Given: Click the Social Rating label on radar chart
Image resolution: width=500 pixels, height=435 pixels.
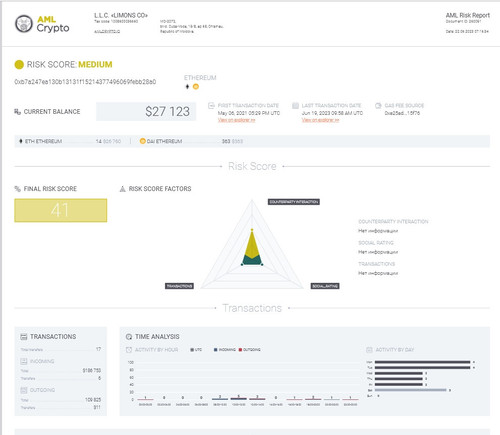Looking at the screenshot, I should click(x=325, y=286).
